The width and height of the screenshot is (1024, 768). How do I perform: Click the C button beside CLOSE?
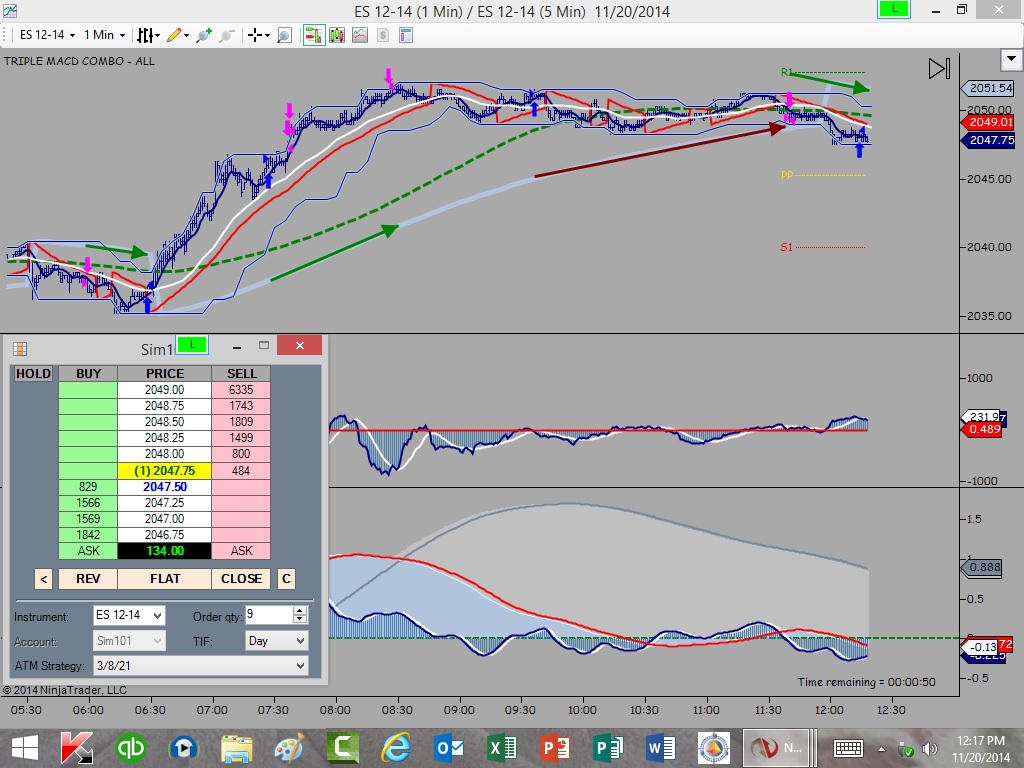tap(286, 579)
